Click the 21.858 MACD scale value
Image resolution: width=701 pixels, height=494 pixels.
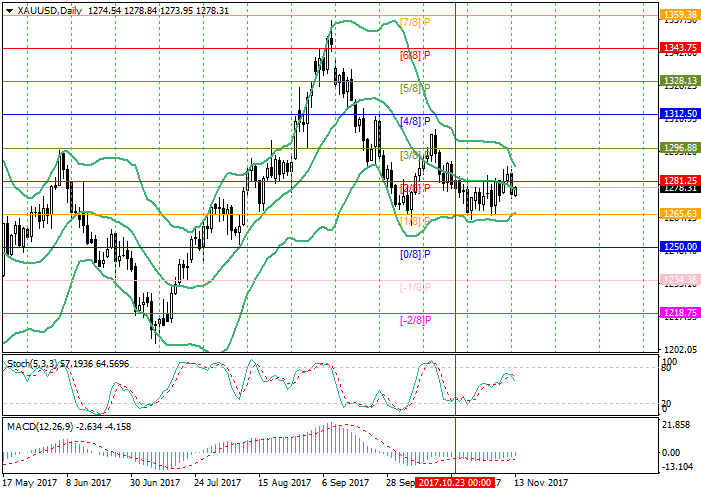tap(676, 424)
